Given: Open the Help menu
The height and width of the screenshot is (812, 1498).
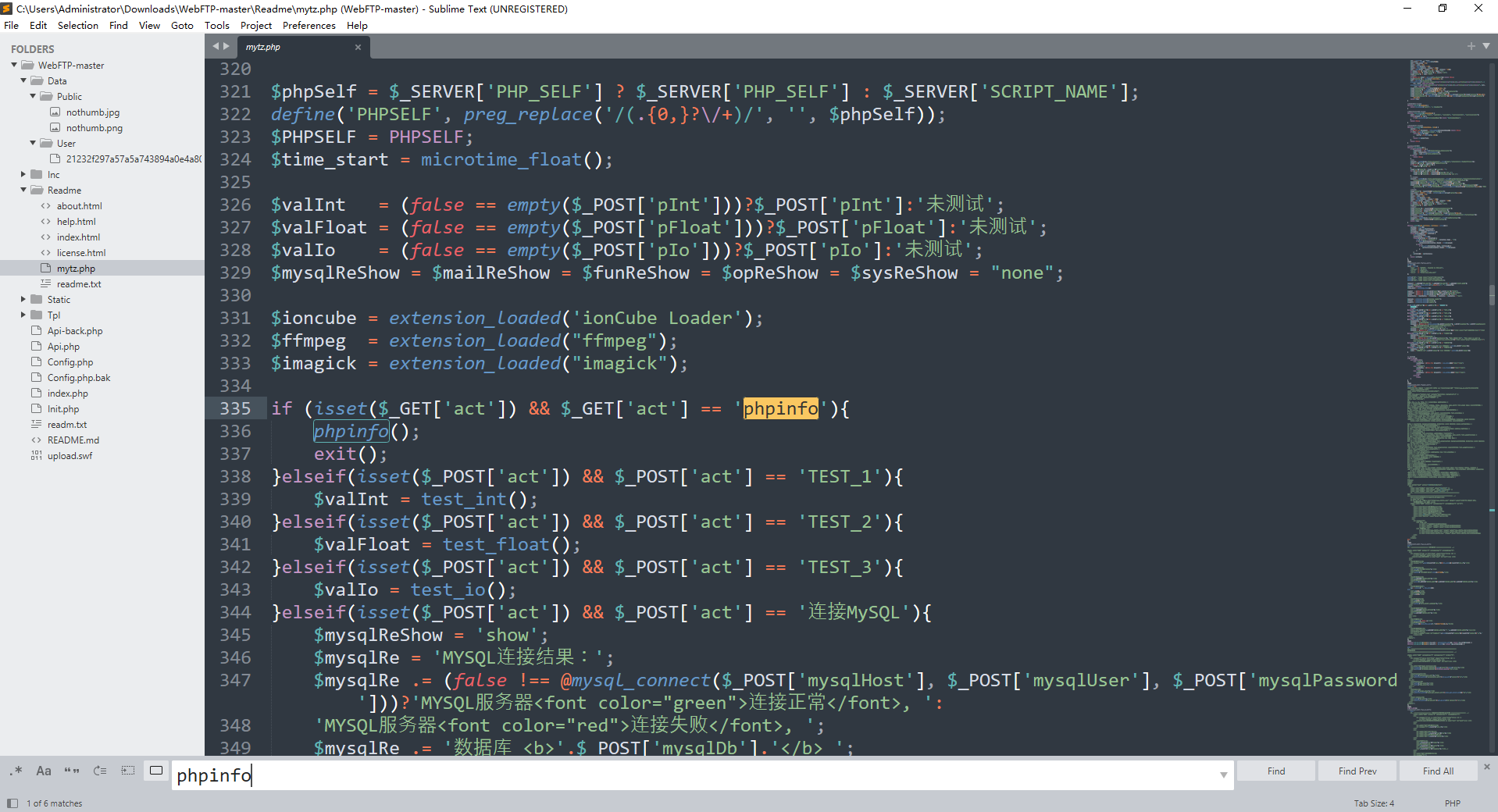Looking at the screenshot, I should (357, 26).
